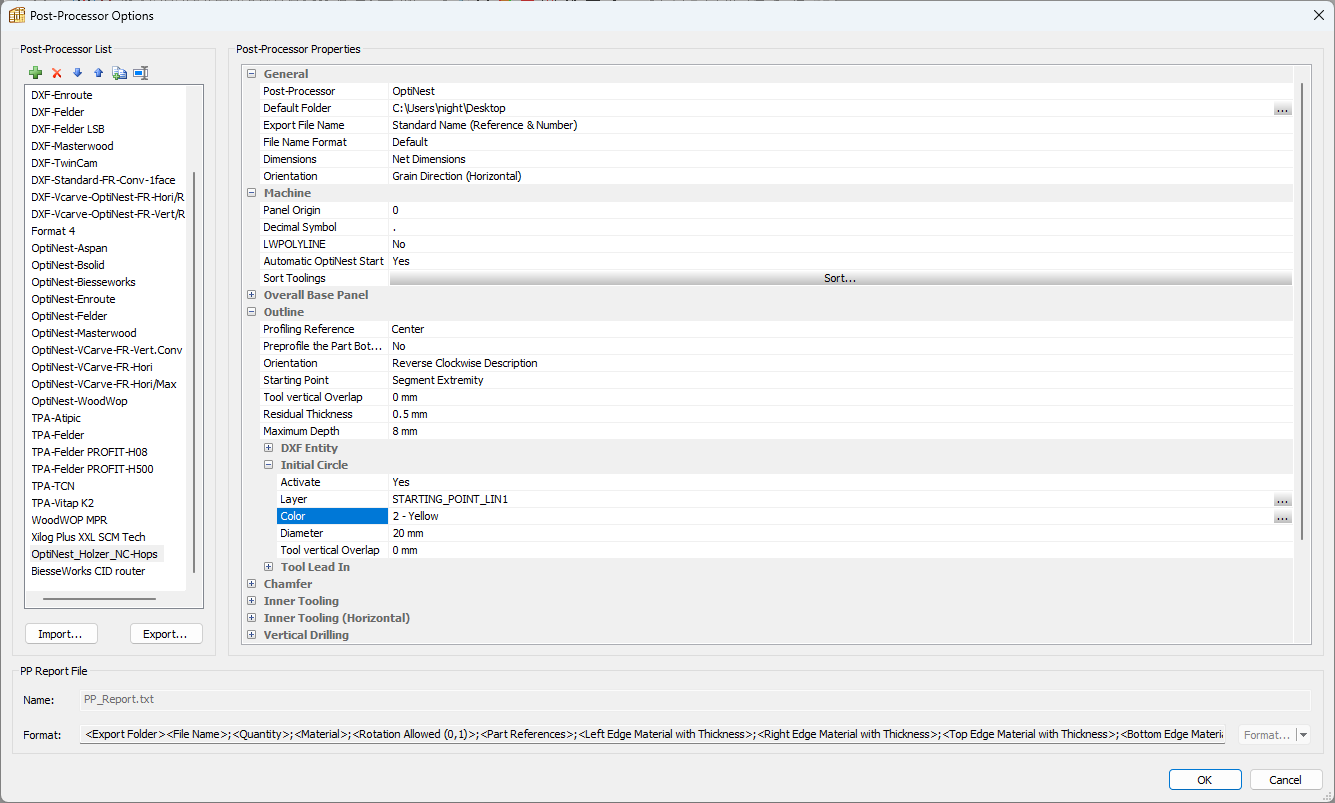Click the Format... button
This screenshot has height=803, width=1335.
tap(1267, 735)
